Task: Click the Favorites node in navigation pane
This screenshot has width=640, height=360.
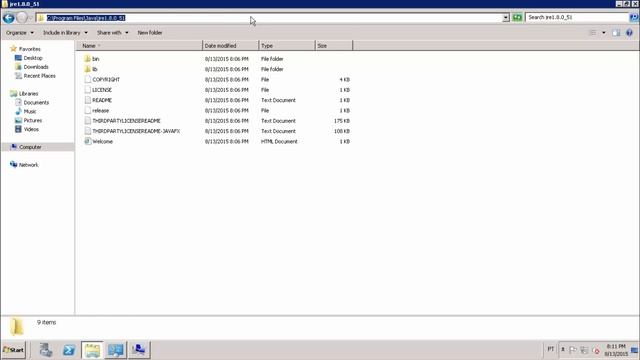Action: point(29,49)
